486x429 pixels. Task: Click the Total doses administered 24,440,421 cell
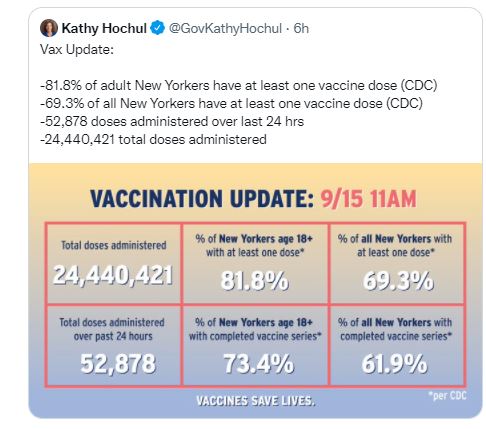[x=113, y=263]
